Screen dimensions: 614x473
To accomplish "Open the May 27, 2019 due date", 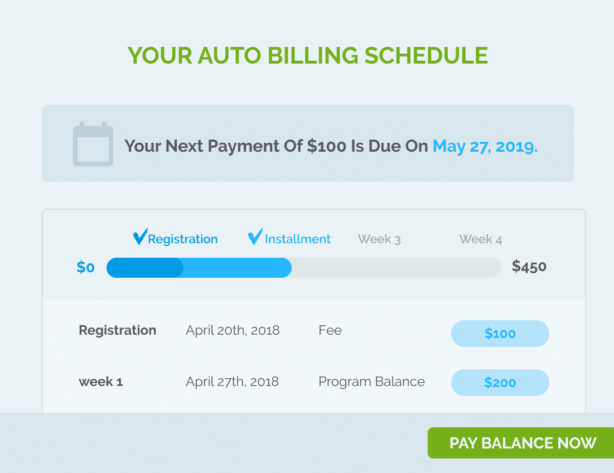I will pyautogui.click(x=485, y=146).
